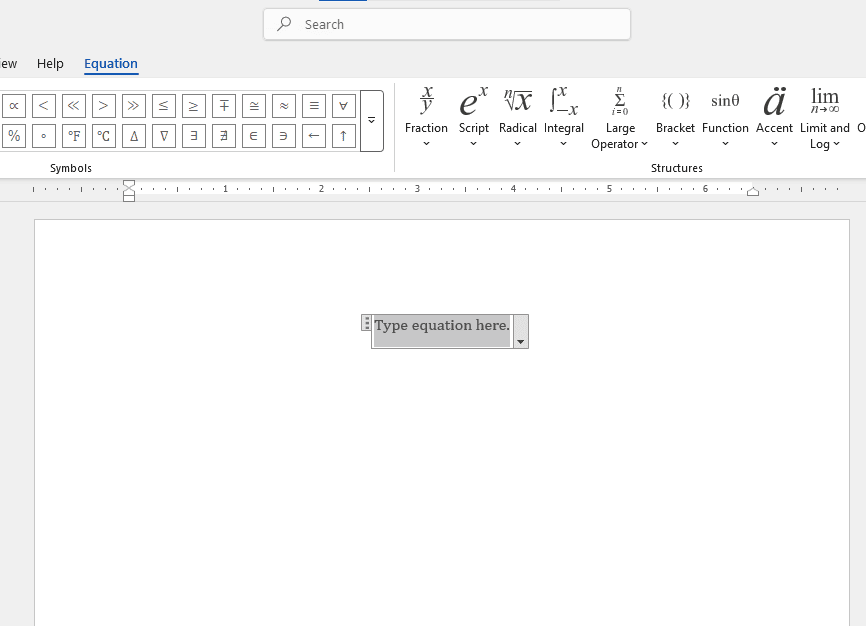The image size is (866, 626).
Task: Insert the there does not exist symbol
Action: [224, 136]
